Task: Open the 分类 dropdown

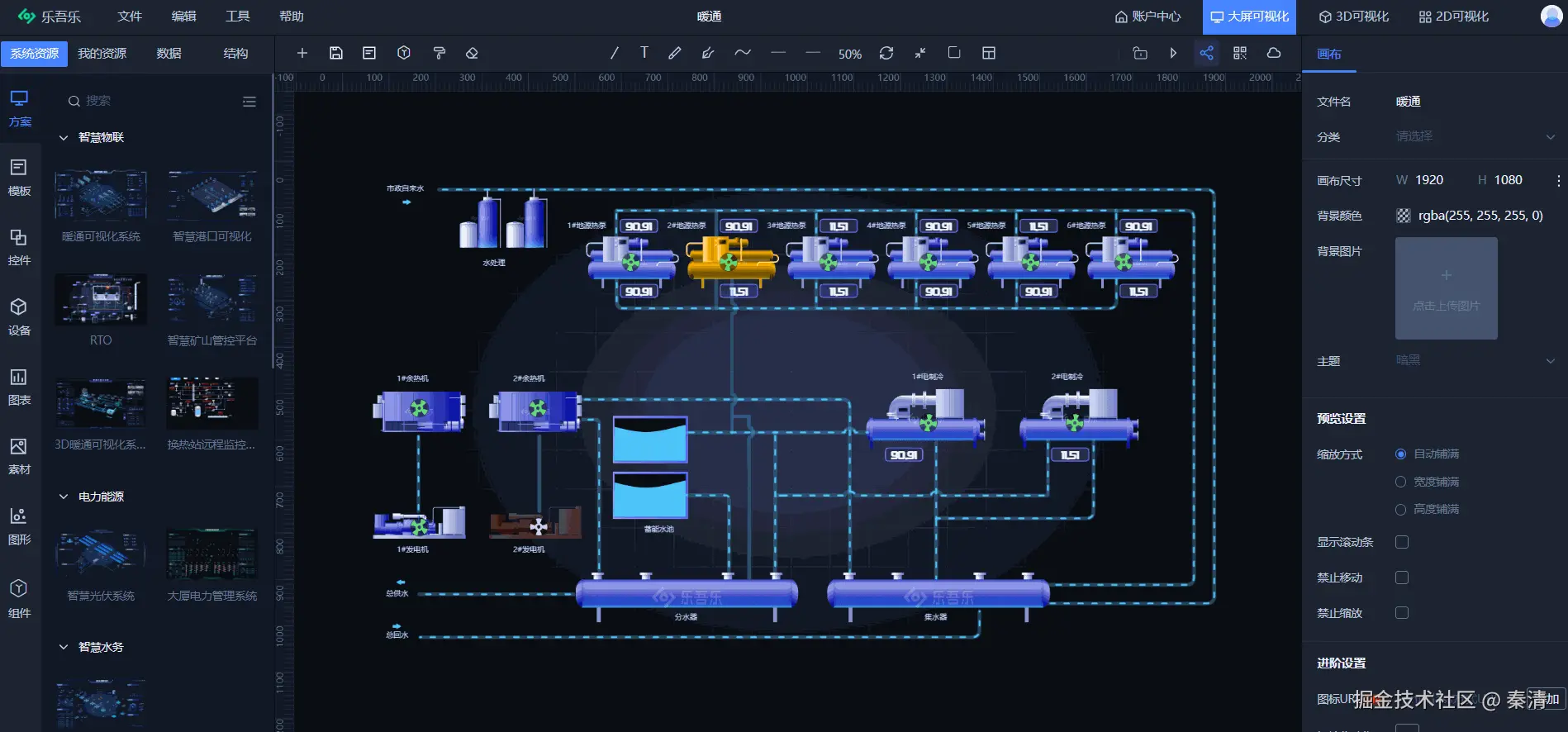Action: 1475,136
